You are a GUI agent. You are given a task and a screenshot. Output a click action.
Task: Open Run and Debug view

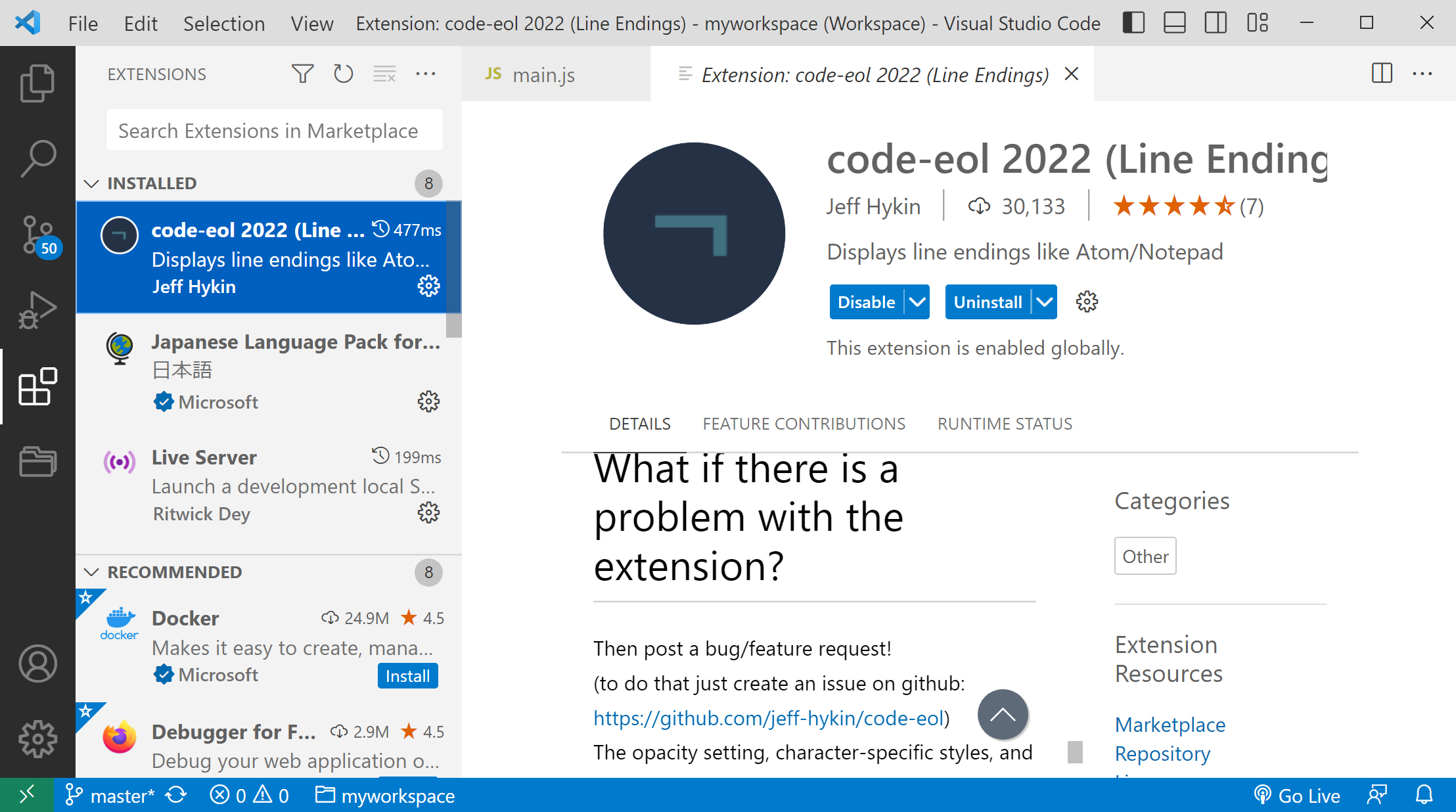pyautogui.click(x=37, y=309)
